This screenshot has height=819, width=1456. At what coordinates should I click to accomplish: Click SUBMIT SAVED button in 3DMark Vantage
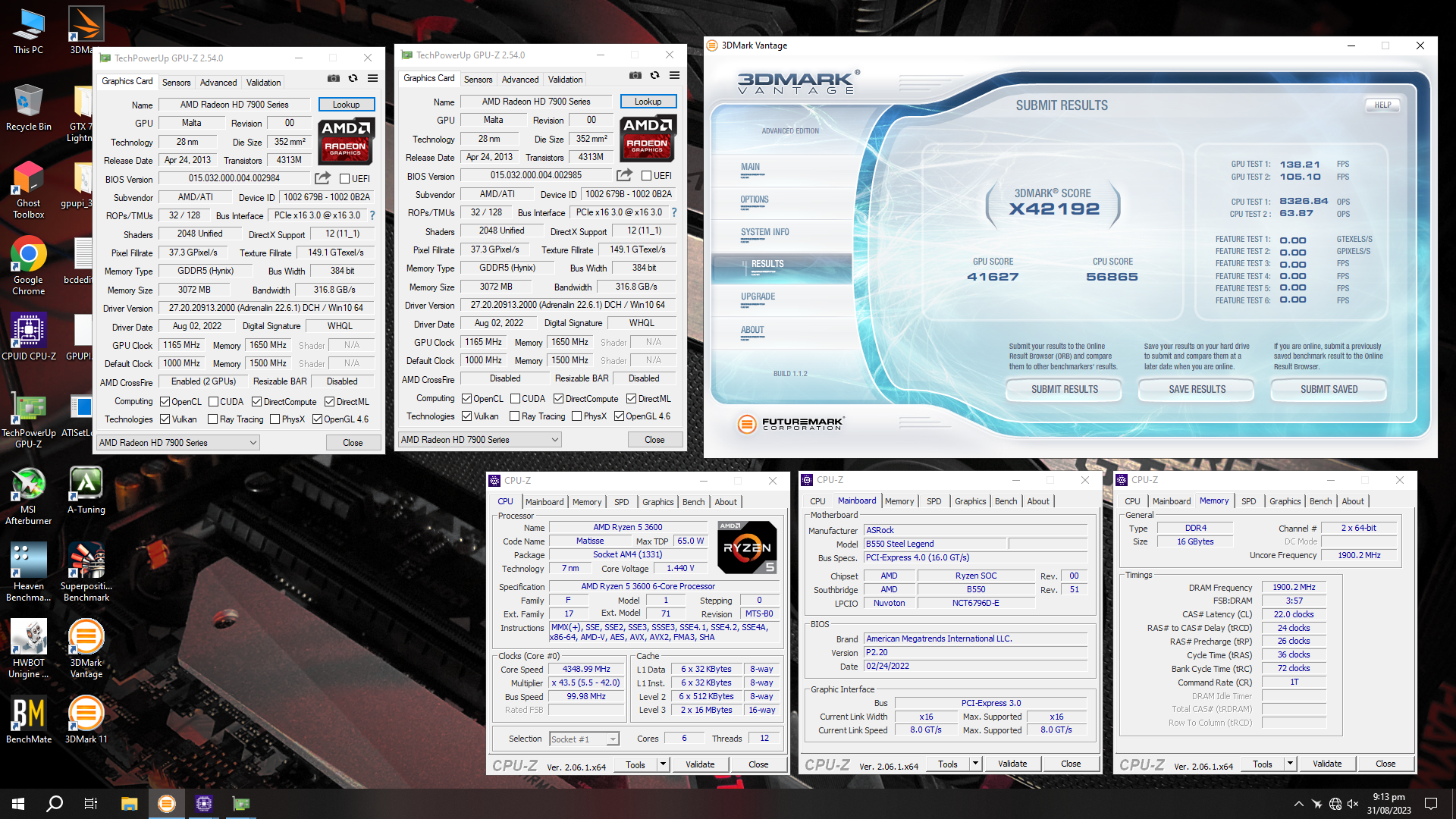tap(1329, 389)
